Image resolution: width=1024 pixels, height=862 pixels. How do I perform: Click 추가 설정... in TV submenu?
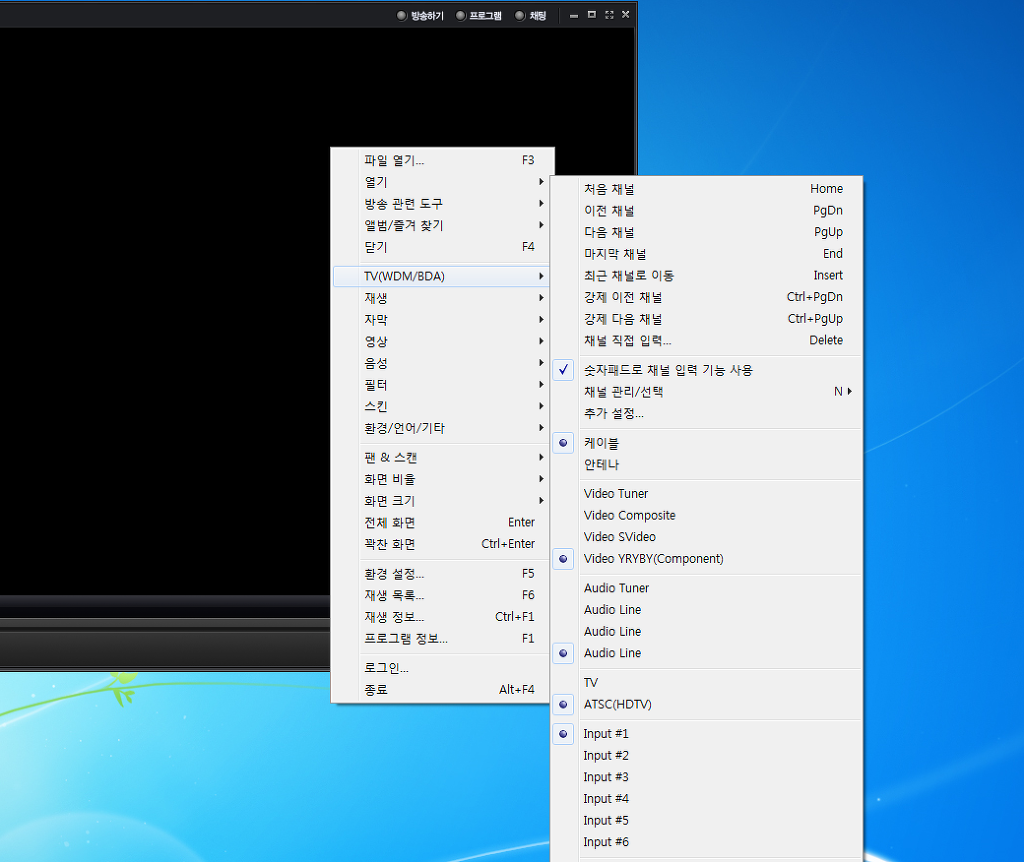point(613,413)
